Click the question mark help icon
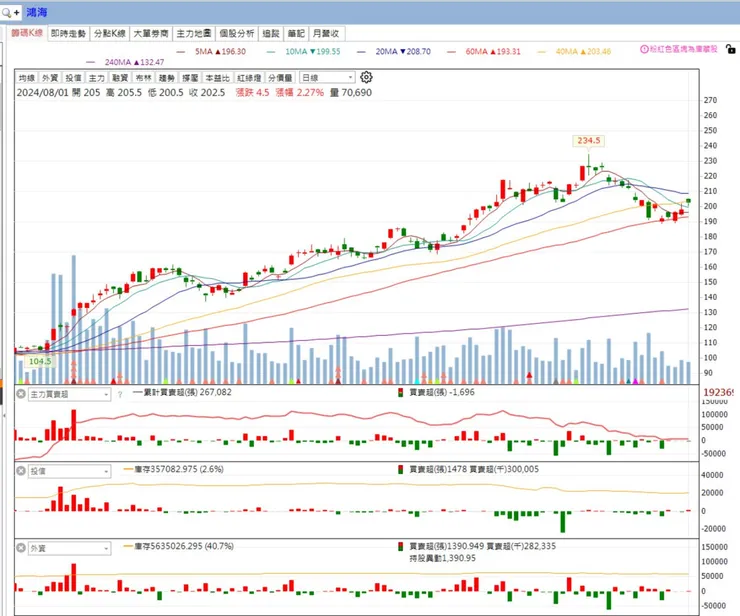Viewport: 740px width, 616px height. point(120,395)
